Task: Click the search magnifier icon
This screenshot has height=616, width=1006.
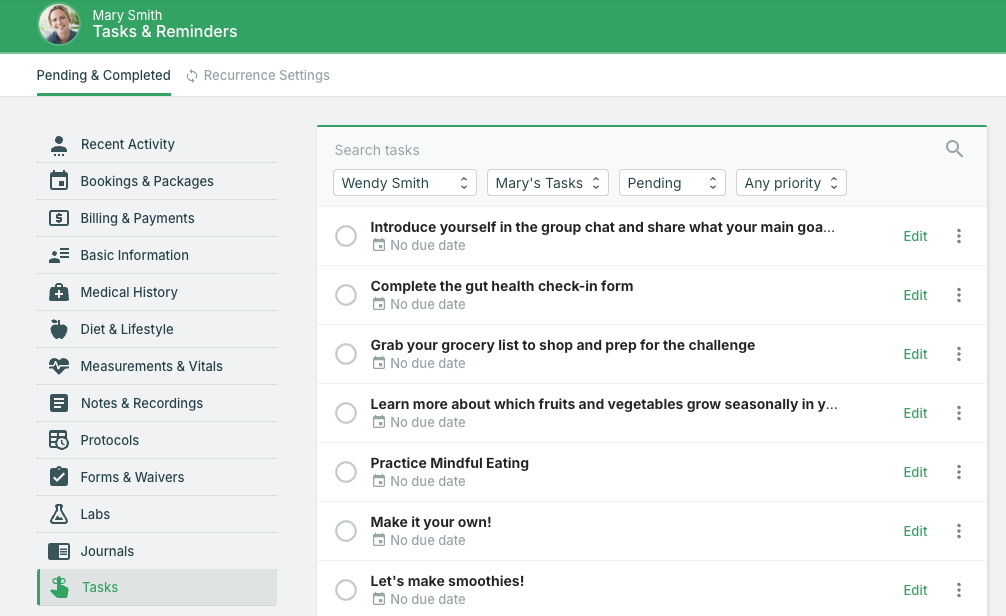Action: click(x=954, y=149)
